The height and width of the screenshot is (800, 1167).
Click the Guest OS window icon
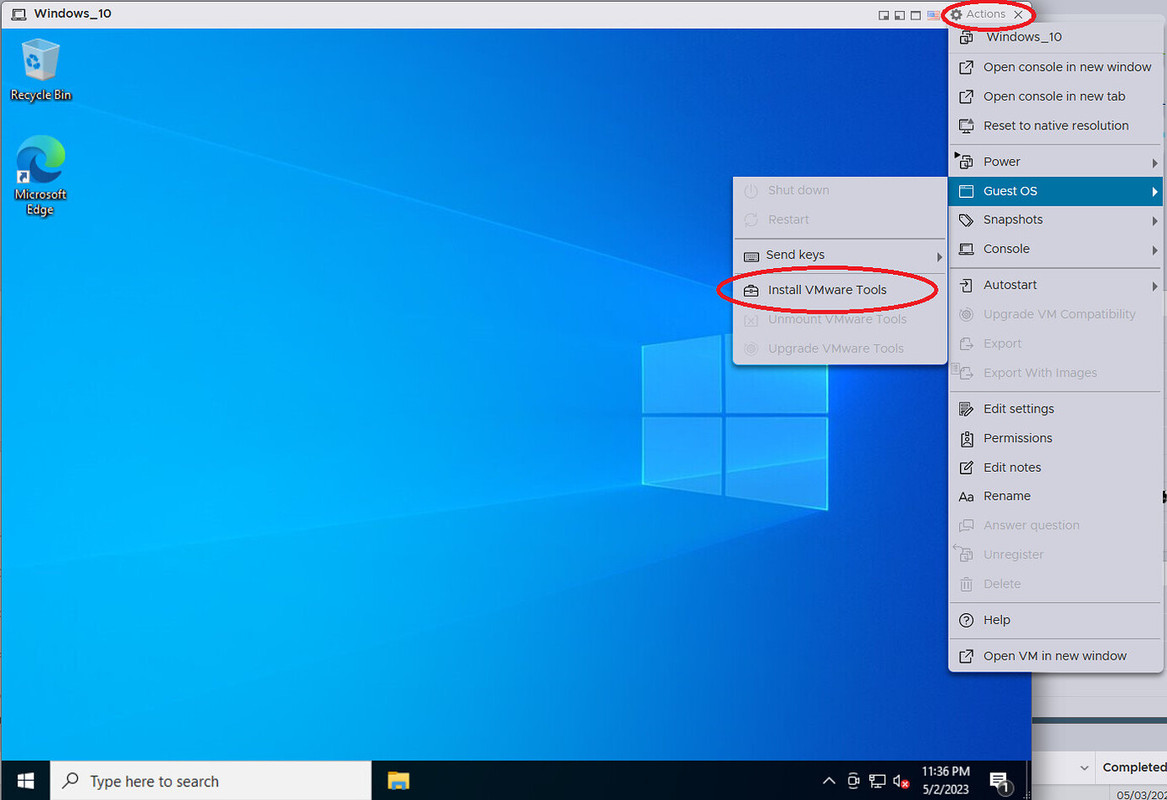click(966, 191)
